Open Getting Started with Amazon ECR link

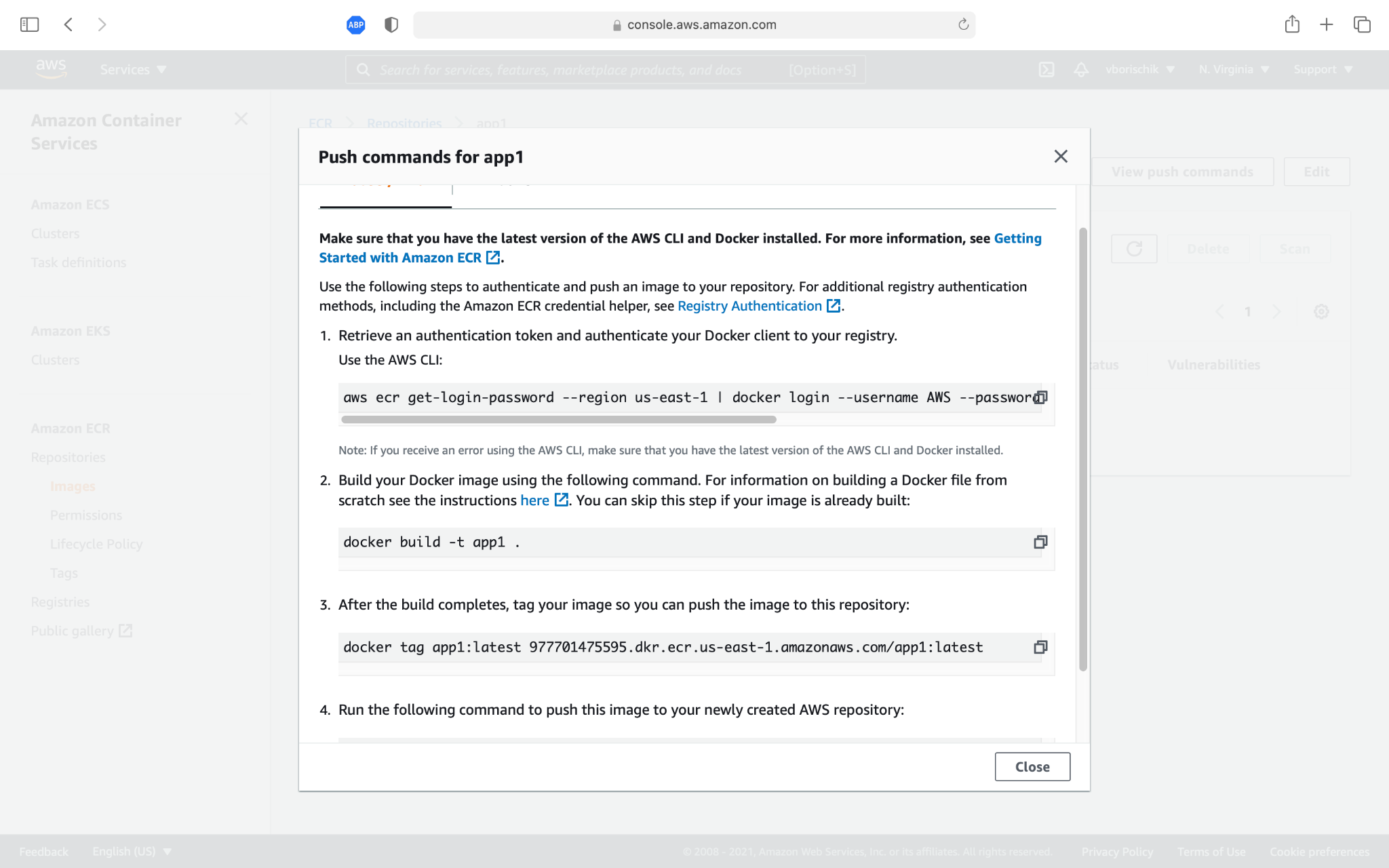click(680, 248)
